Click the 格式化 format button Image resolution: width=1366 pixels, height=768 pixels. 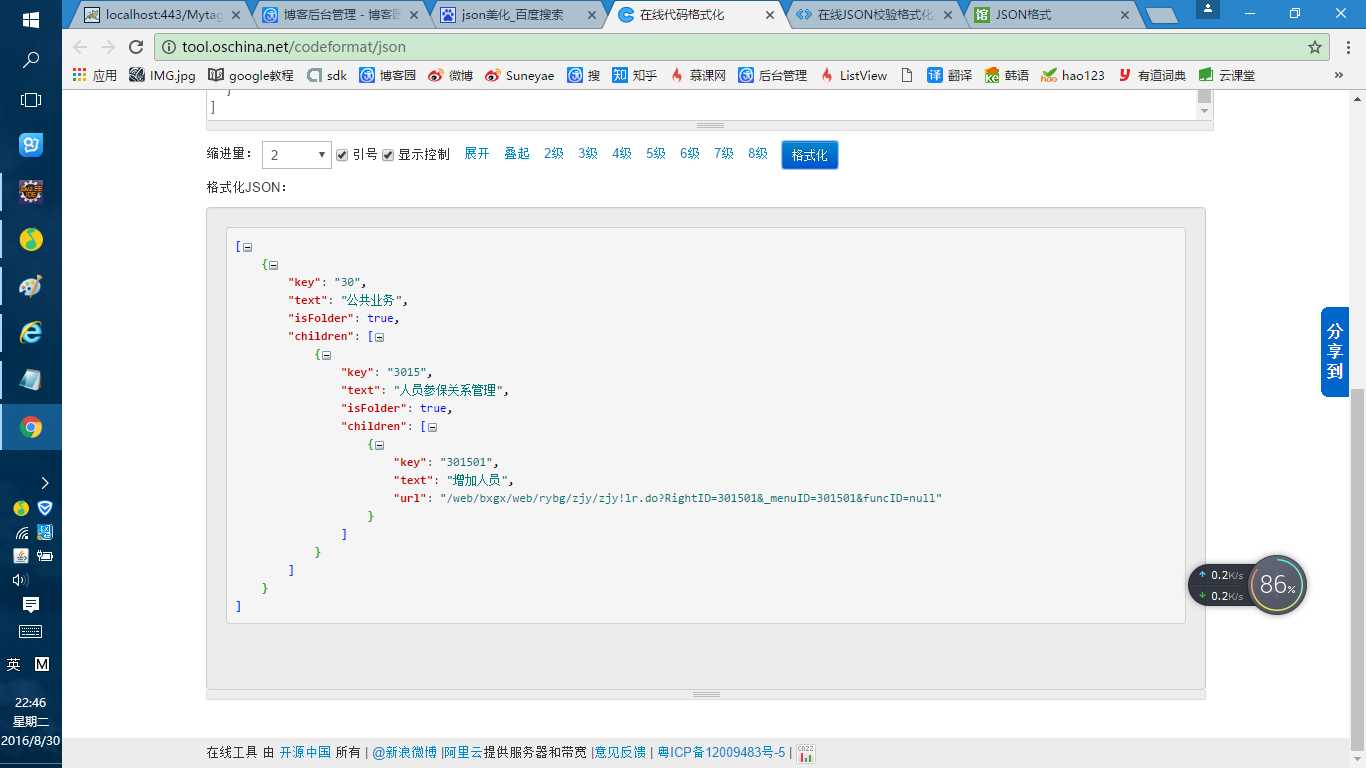click(810, 155)
